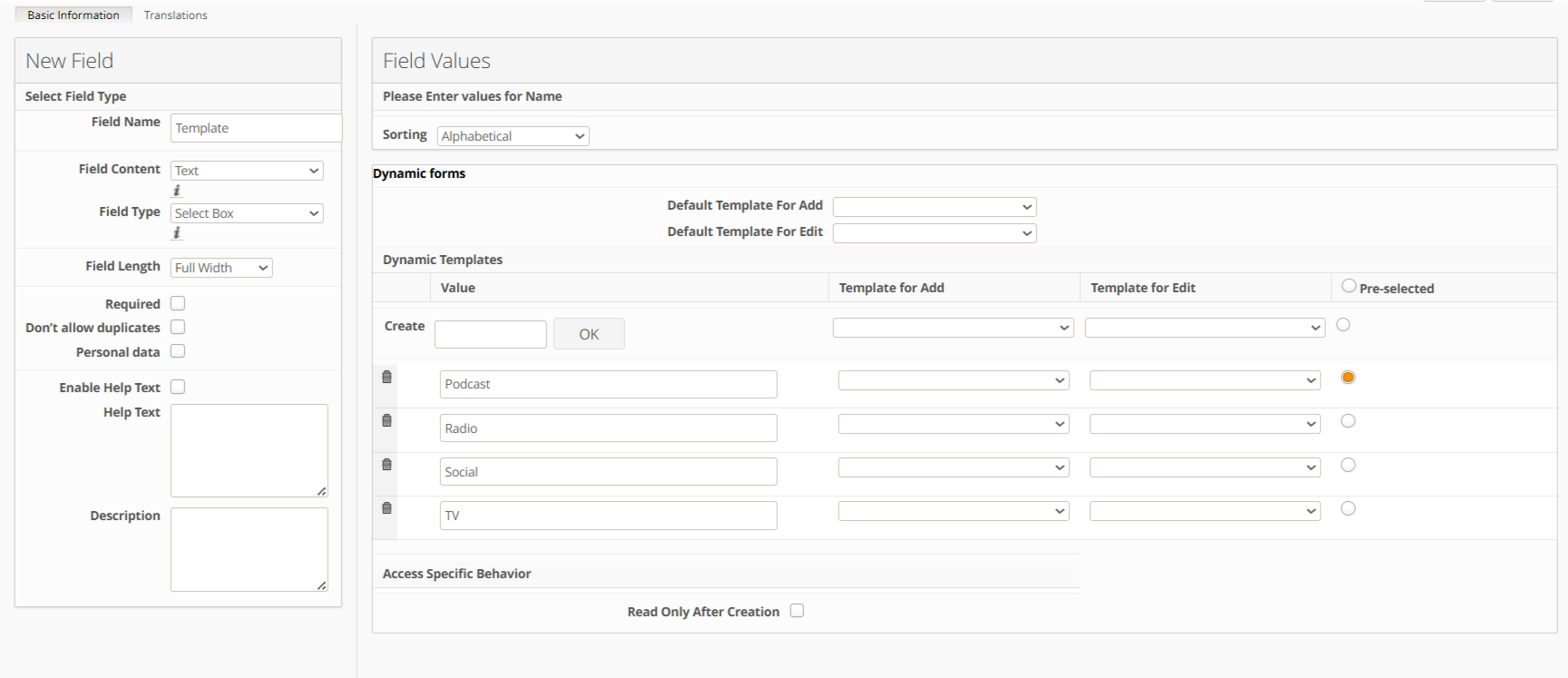Screen dimensions: 1568x678
Task: Enable Help Text checkbox
Action: coord(178,387)
